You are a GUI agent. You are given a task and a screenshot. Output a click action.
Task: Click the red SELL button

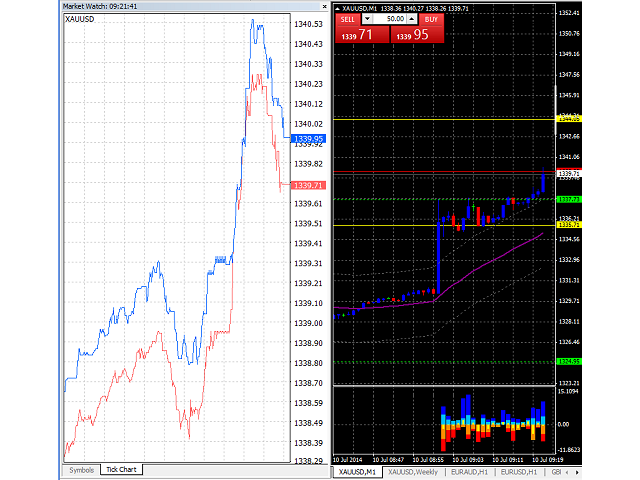click(x=347, y=18)
